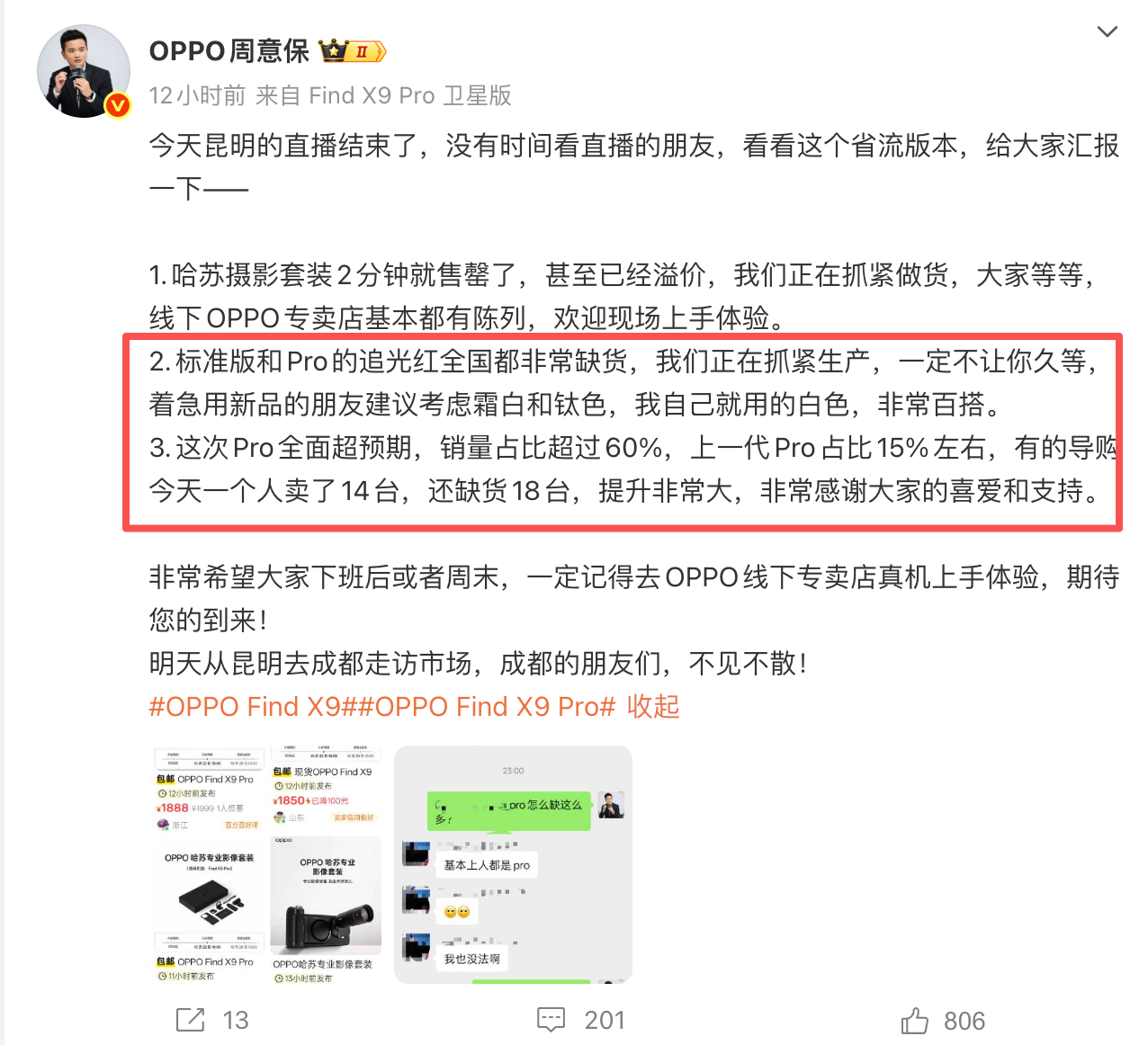Click the comment bubble icon
Viewport: 1148px width, 1045px height.
click(551, 1020)
